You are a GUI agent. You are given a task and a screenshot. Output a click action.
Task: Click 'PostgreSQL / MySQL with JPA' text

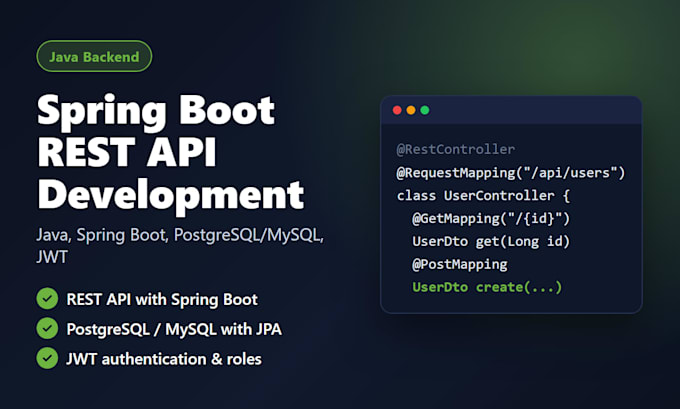coord(174,329)
